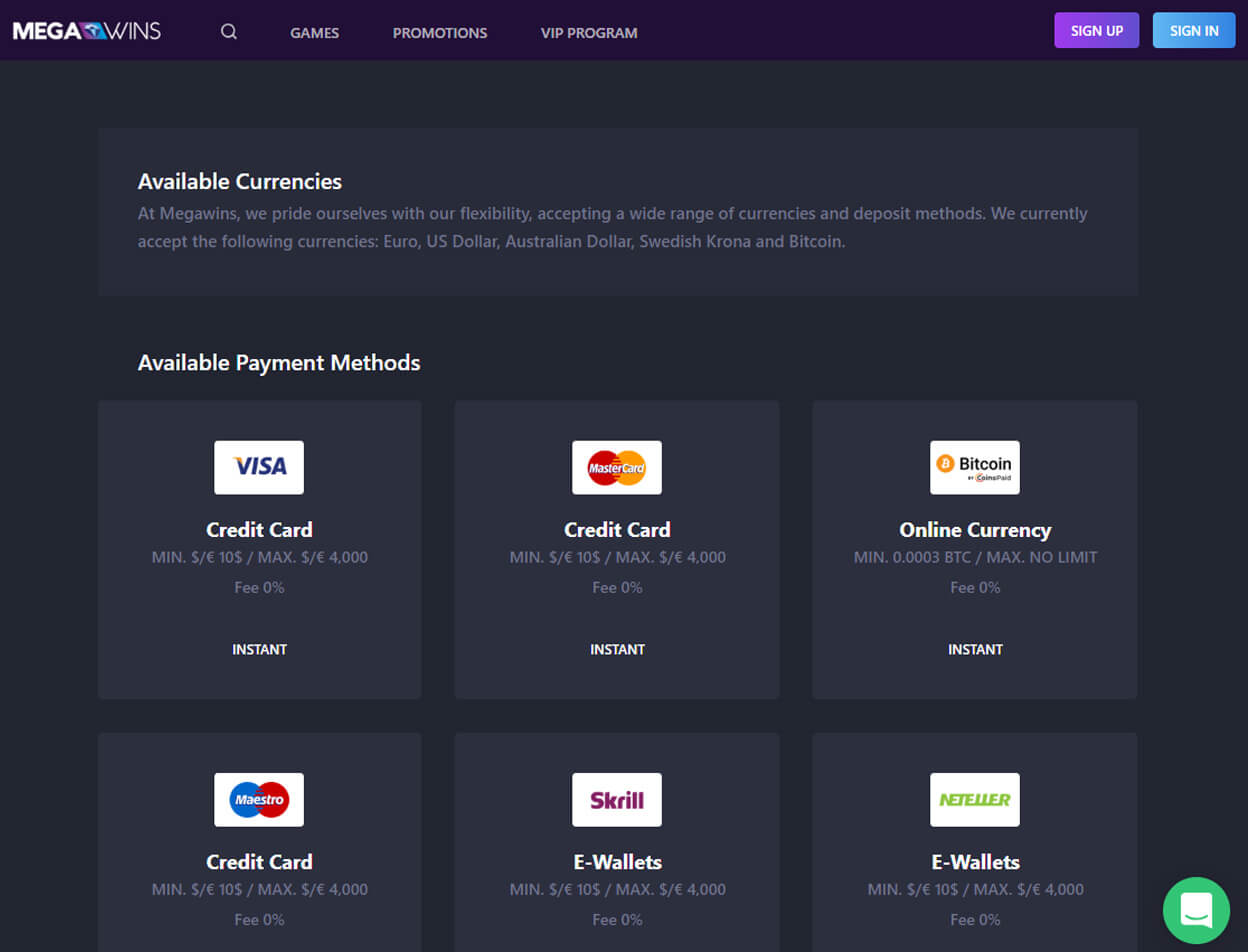The image size is (1248, 952).
Task: Click INSTANT label on the Bitcoin card
Action: [975, 650]
